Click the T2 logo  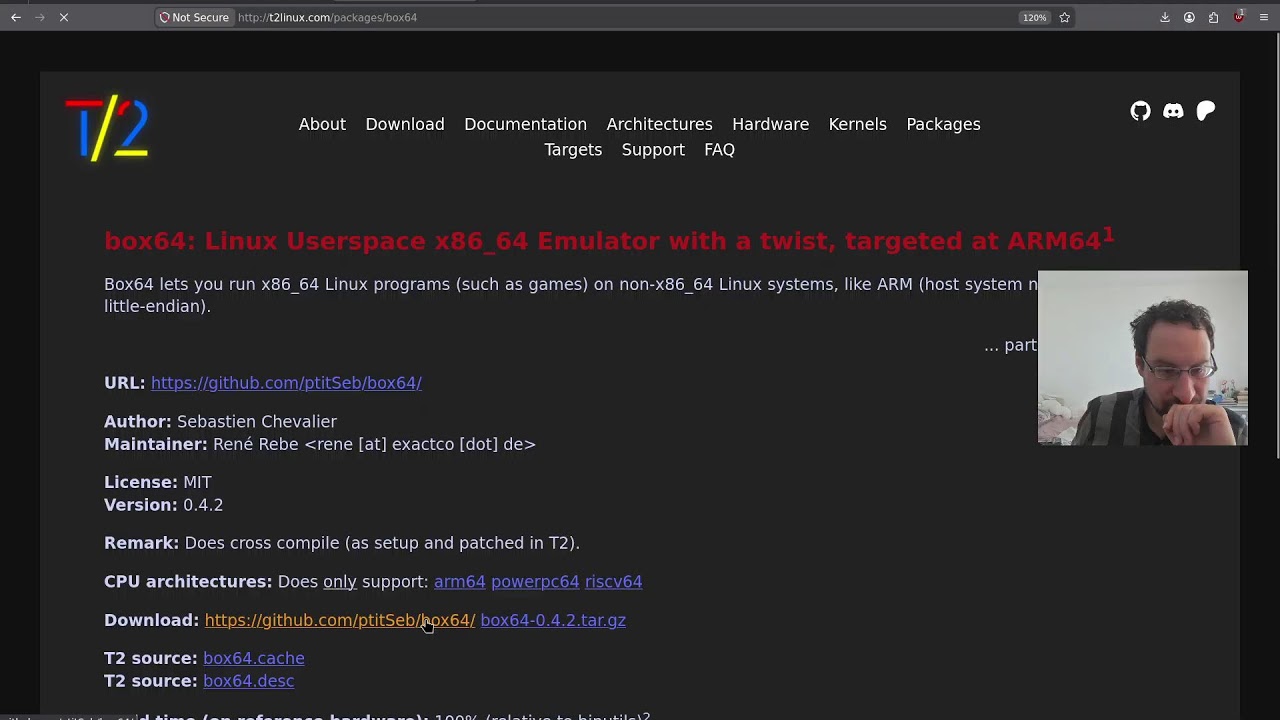point(106,128)
